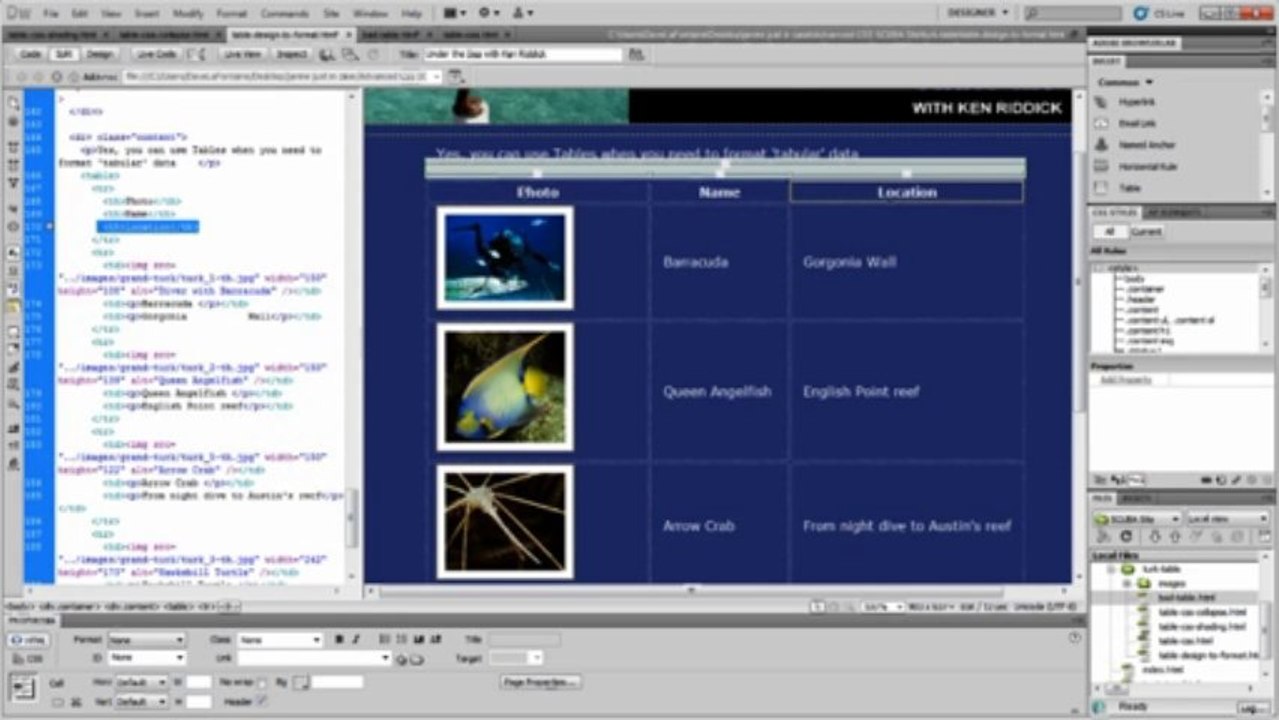Image resolution: width=1279 pixels, height=720 pixels.
Task: Insert a Hyperlink from the Insert panel
Action: pos(1137,103)
